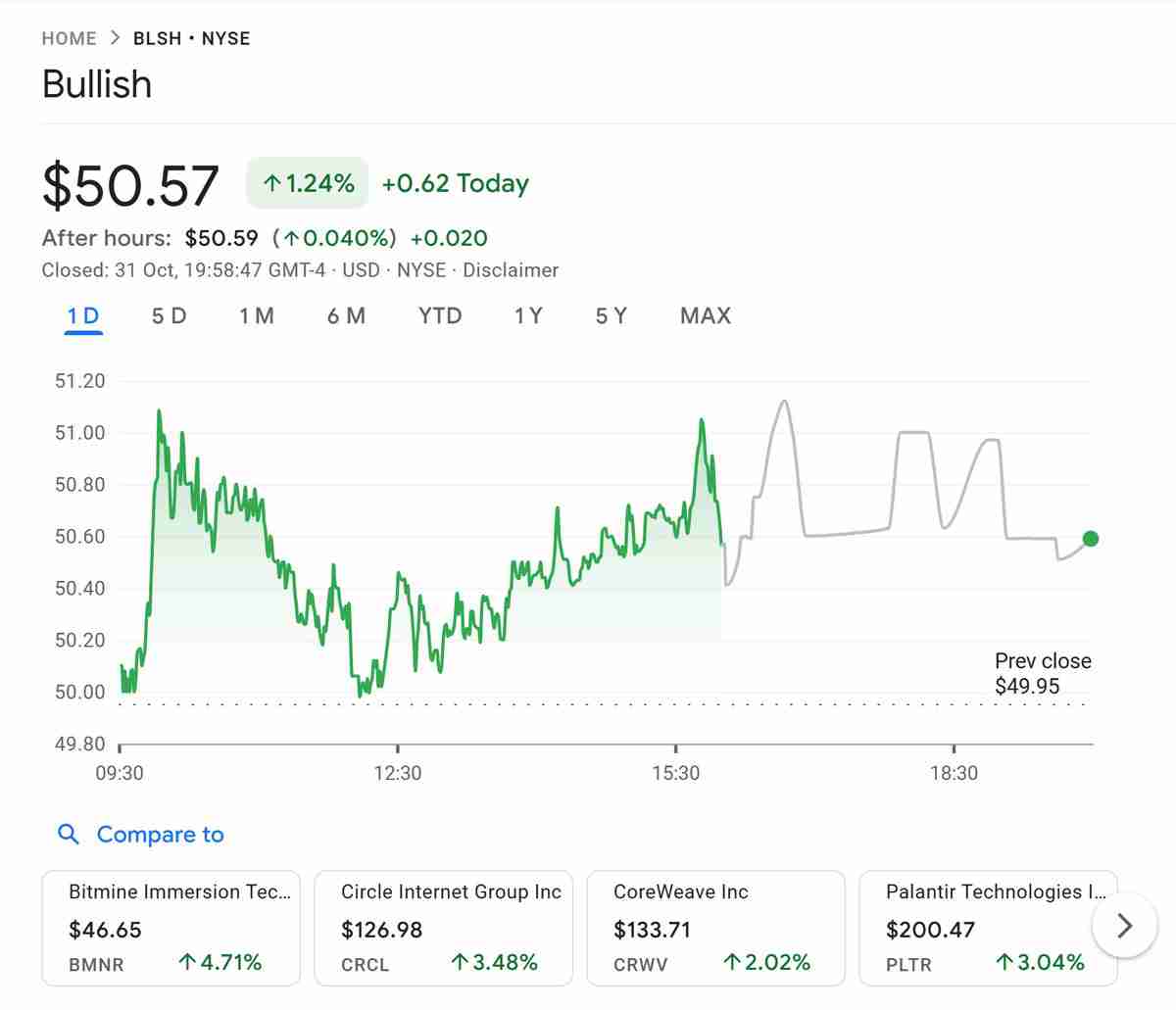Viewport: 1176px width, 1010px height.
Task: Select the MAX time range
Action: pos(705,315)
